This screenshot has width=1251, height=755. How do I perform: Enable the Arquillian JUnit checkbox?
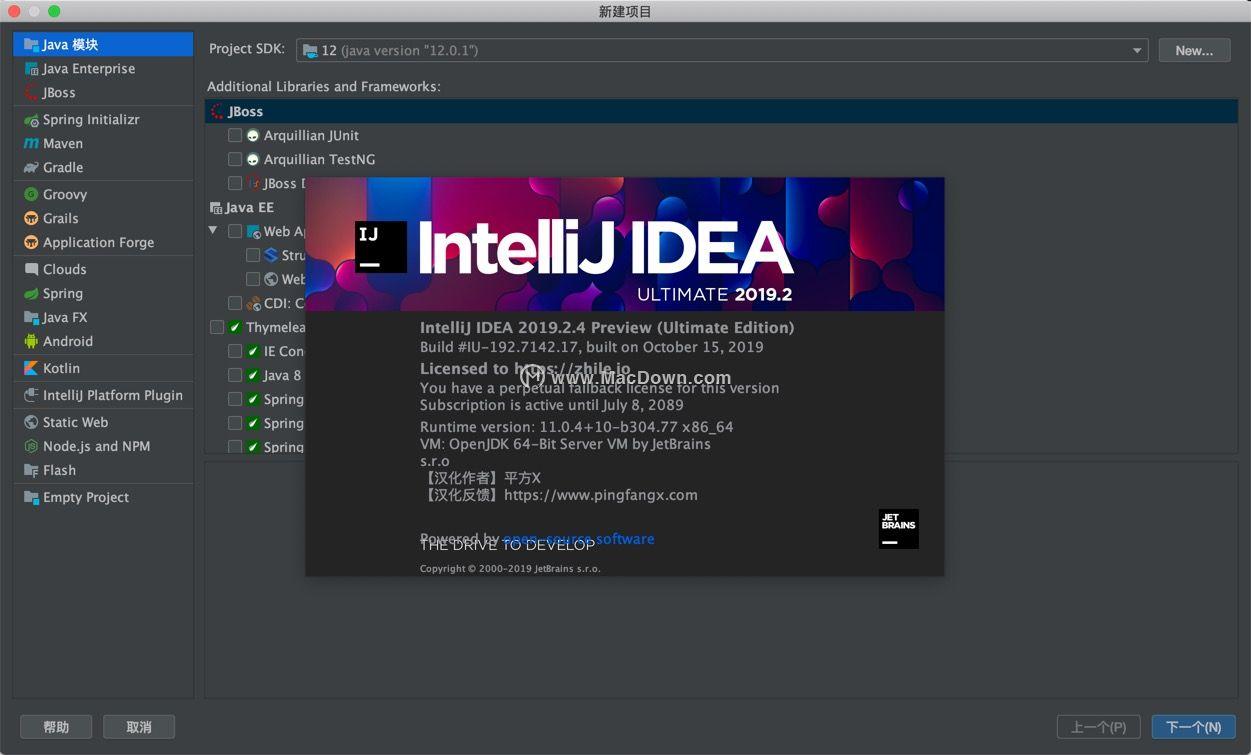(235, 135)
